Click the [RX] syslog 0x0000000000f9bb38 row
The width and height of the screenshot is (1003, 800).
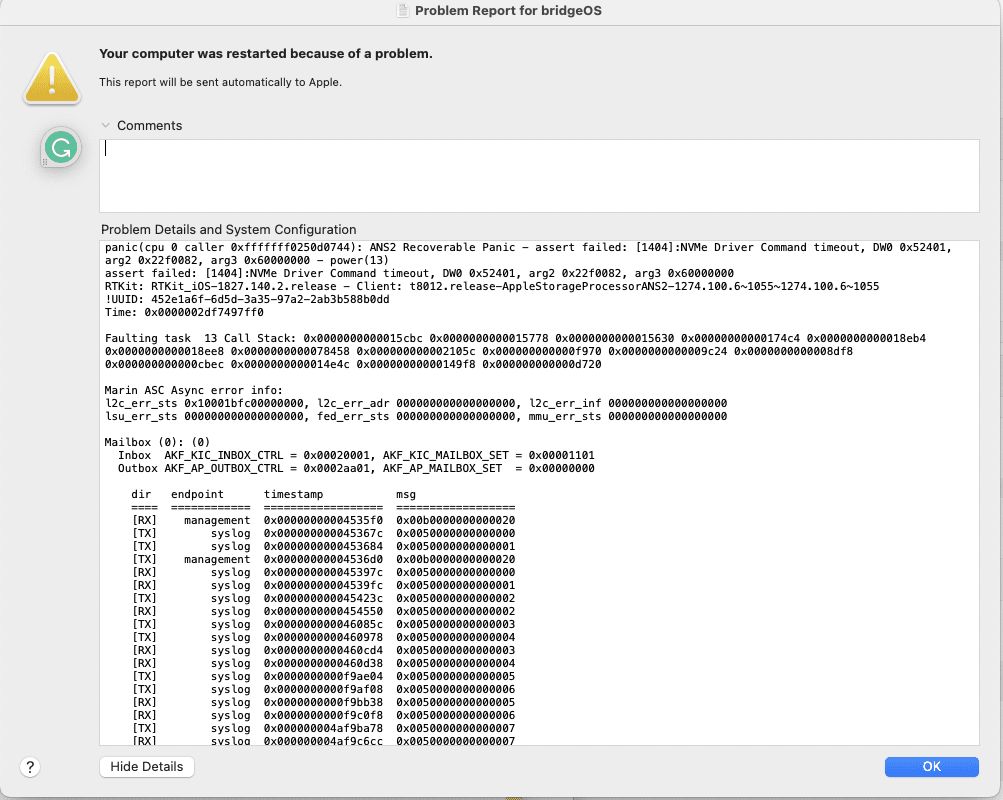(x=324, y=702)
